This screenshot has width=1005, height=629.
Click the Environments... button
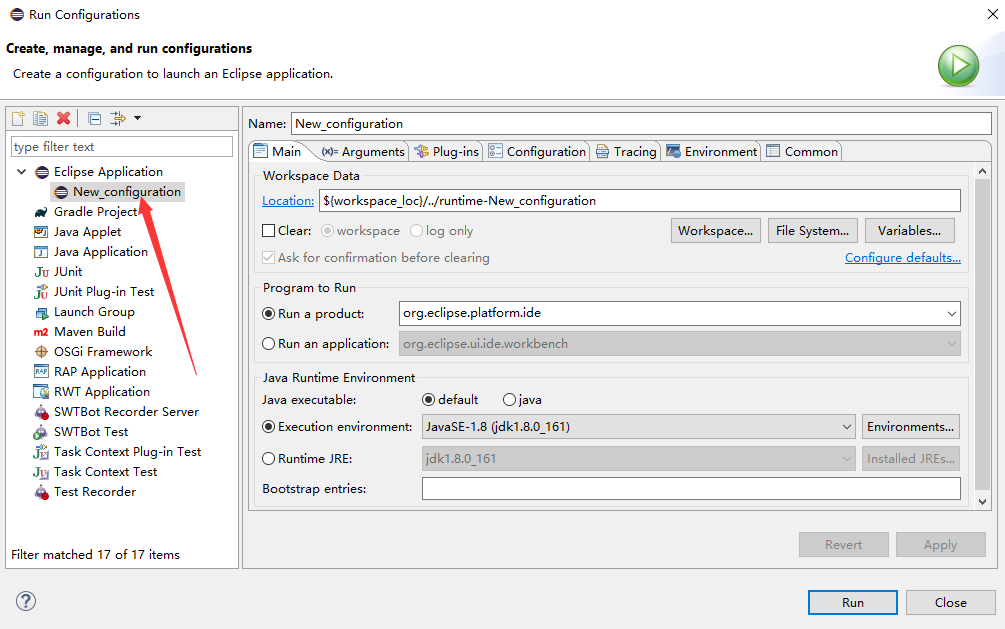pyautogui.click(x=910, y=426)
